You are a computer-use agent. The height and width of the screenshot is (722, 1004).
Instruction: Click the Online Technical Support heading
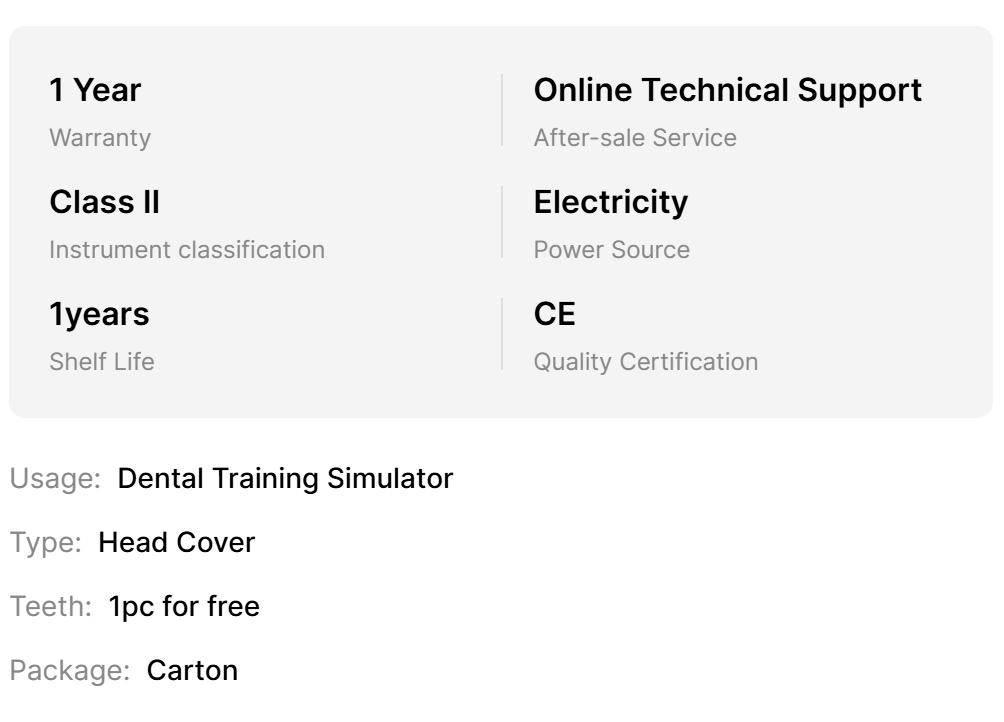pos(727,90)
